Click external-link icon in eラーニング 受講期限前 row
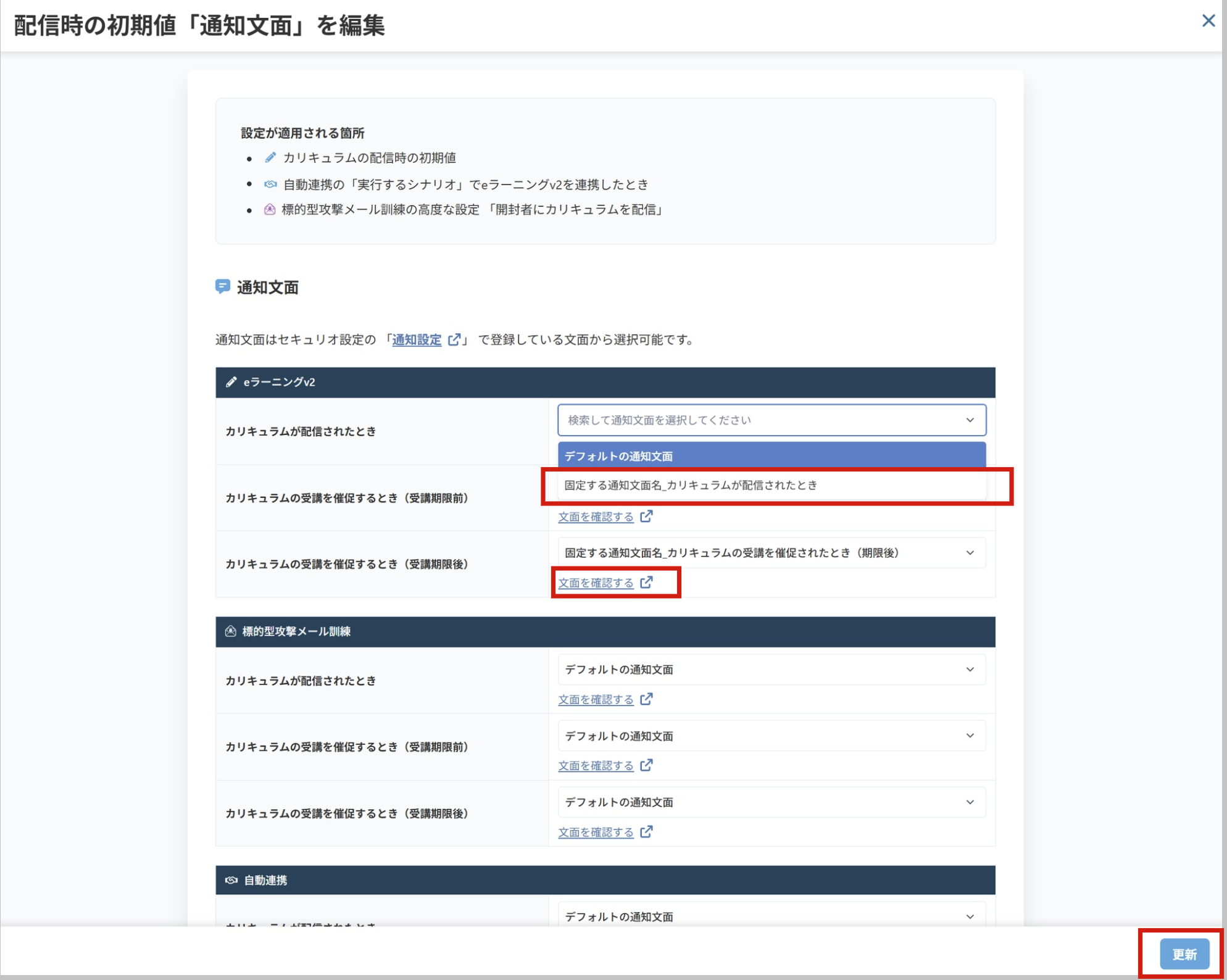Image resolution: width=1227 pixels, height=980 pixels. 646,517
